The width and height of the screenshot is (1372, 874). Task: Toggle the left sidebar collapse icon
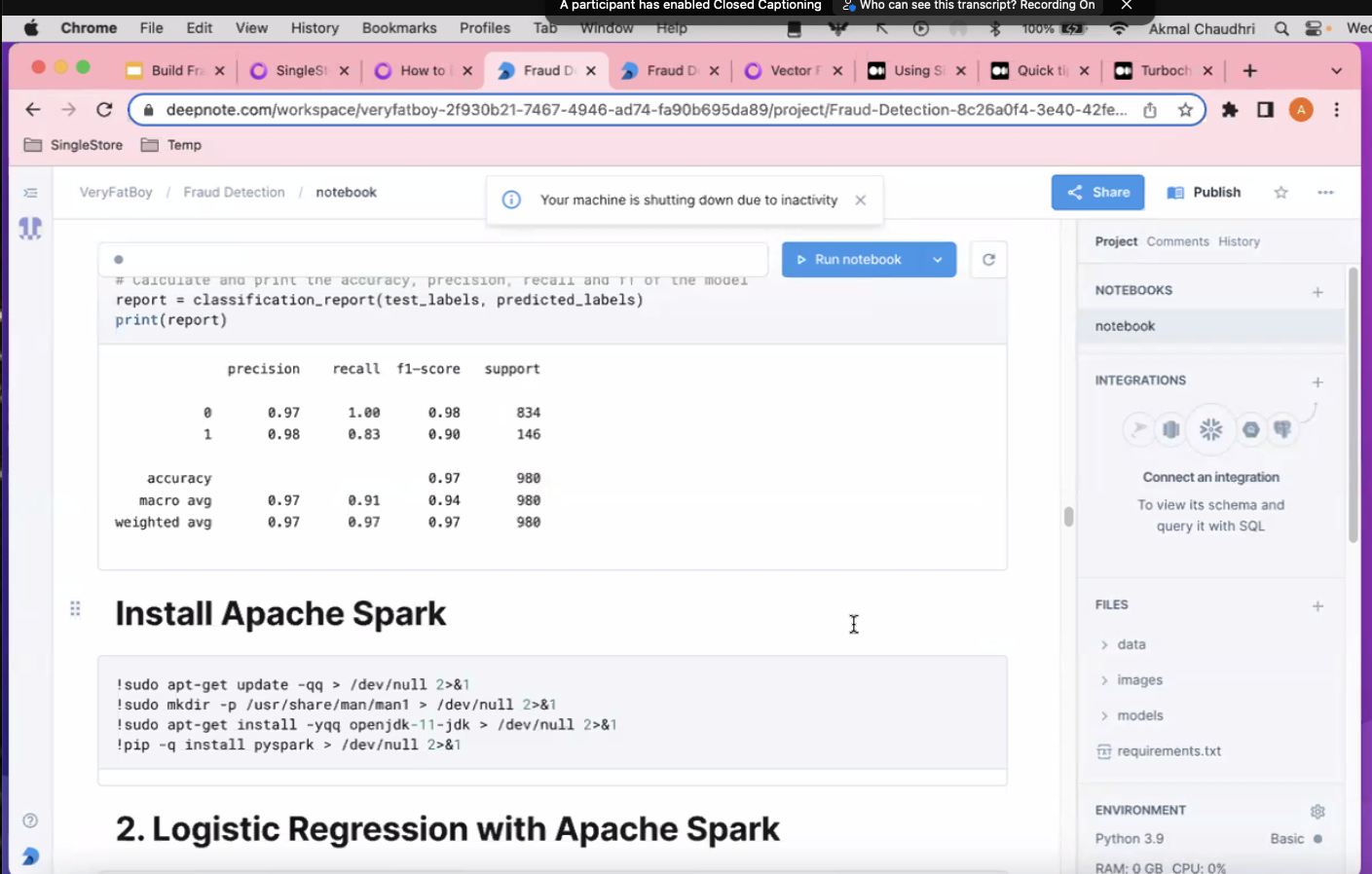[x=30, y=193]
